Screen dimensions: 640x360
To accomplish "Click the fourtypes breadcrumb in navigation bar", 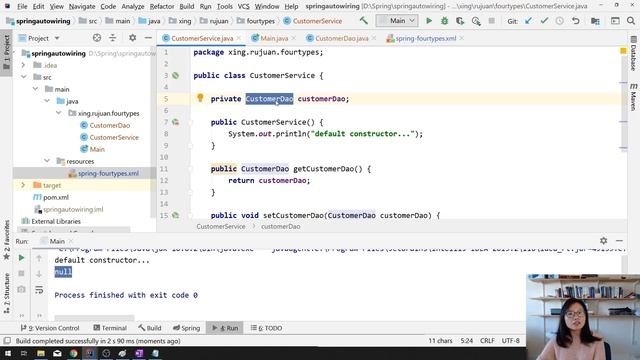I will pos(260,21).
